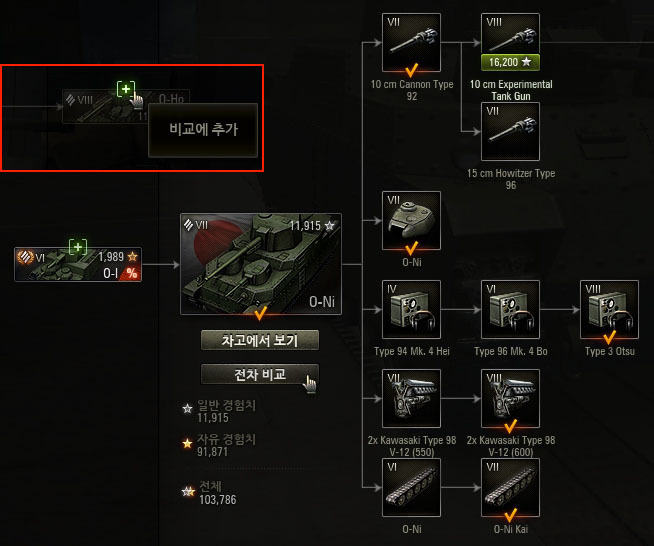Click the 전차 비교 button
The image size is (654, 546).
(260, 374)
